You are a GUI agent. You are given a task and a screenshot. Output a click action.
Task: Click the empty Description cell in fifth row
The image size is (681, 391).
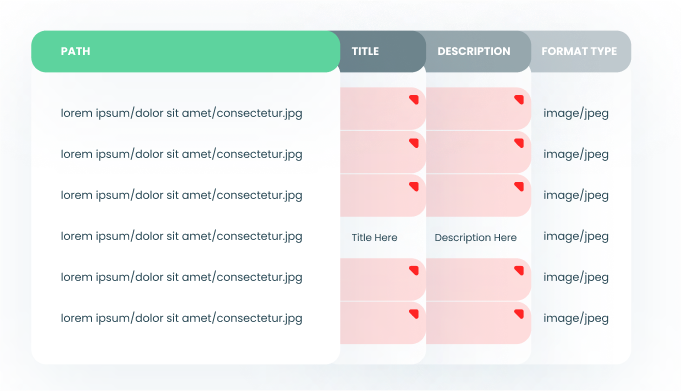[x=478, y=279]
